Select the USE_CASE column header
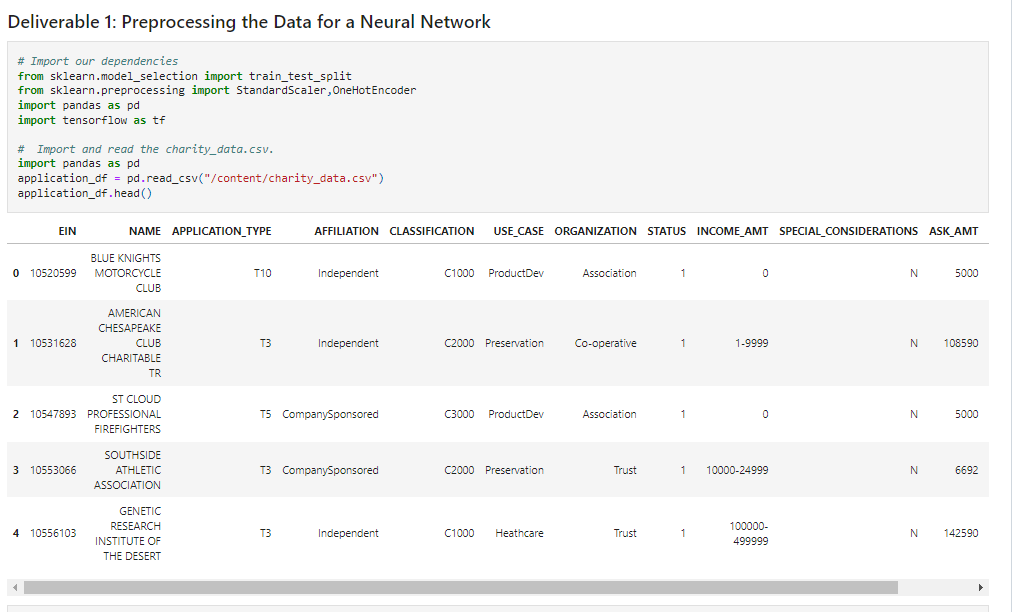The image size is (1013, 612). pos(518,231)
